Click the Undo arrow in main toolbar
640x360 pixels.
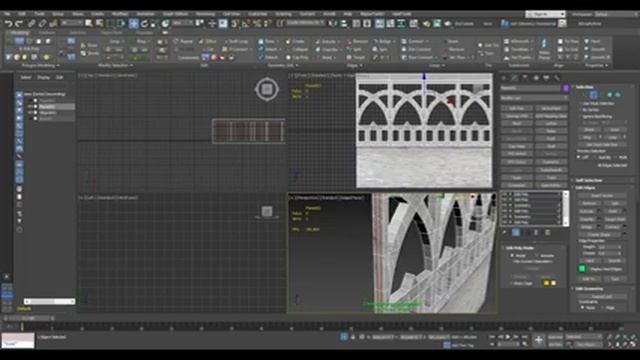(x=8, y=24)
